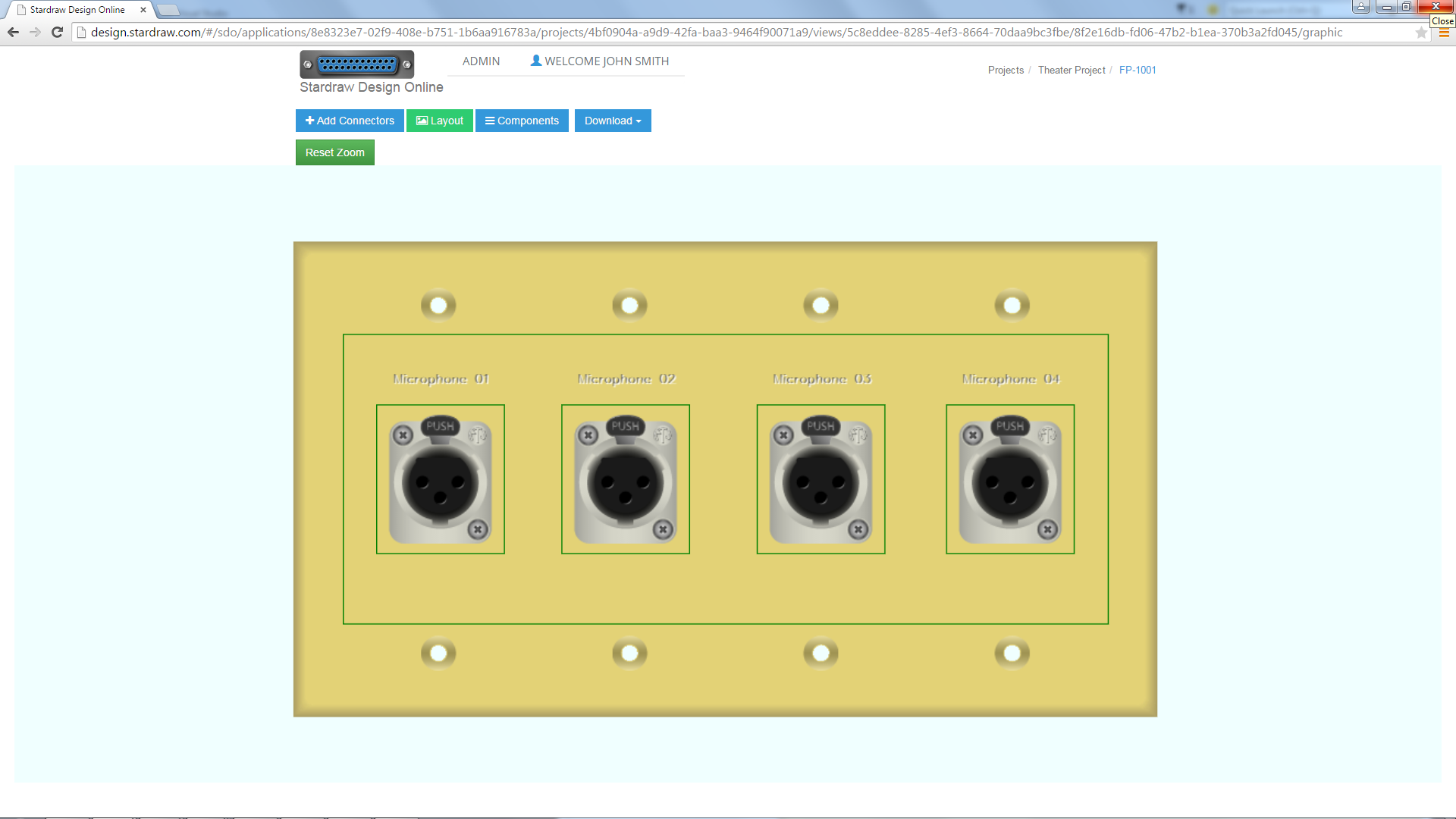Click Add Connectors button
Image resolution: width=1456 pixels, height=819 pixels.
350,121
